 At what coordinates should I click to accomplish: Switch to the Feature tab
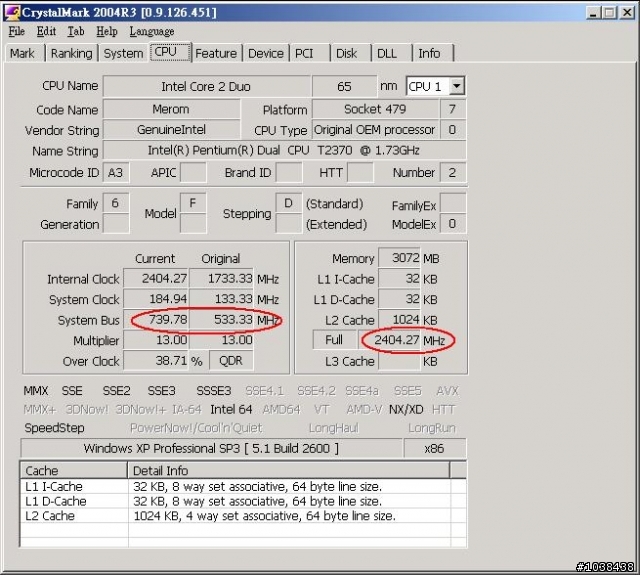[216, 53]
